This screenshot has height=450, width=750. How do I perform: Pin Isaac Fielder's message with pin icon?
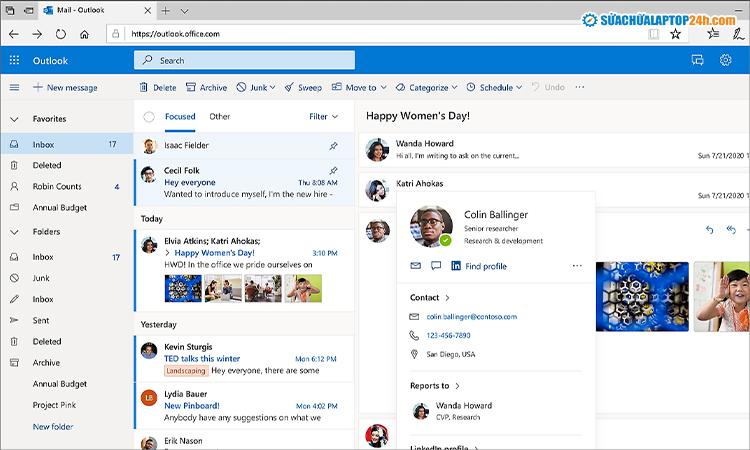pyautogui.click(x=333, y=146)
